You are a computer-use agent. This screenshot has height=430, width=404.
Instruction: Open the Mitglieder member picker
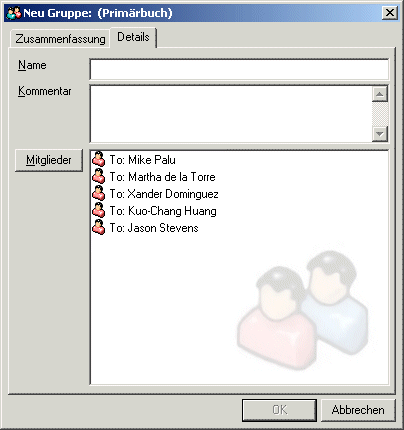49,160
